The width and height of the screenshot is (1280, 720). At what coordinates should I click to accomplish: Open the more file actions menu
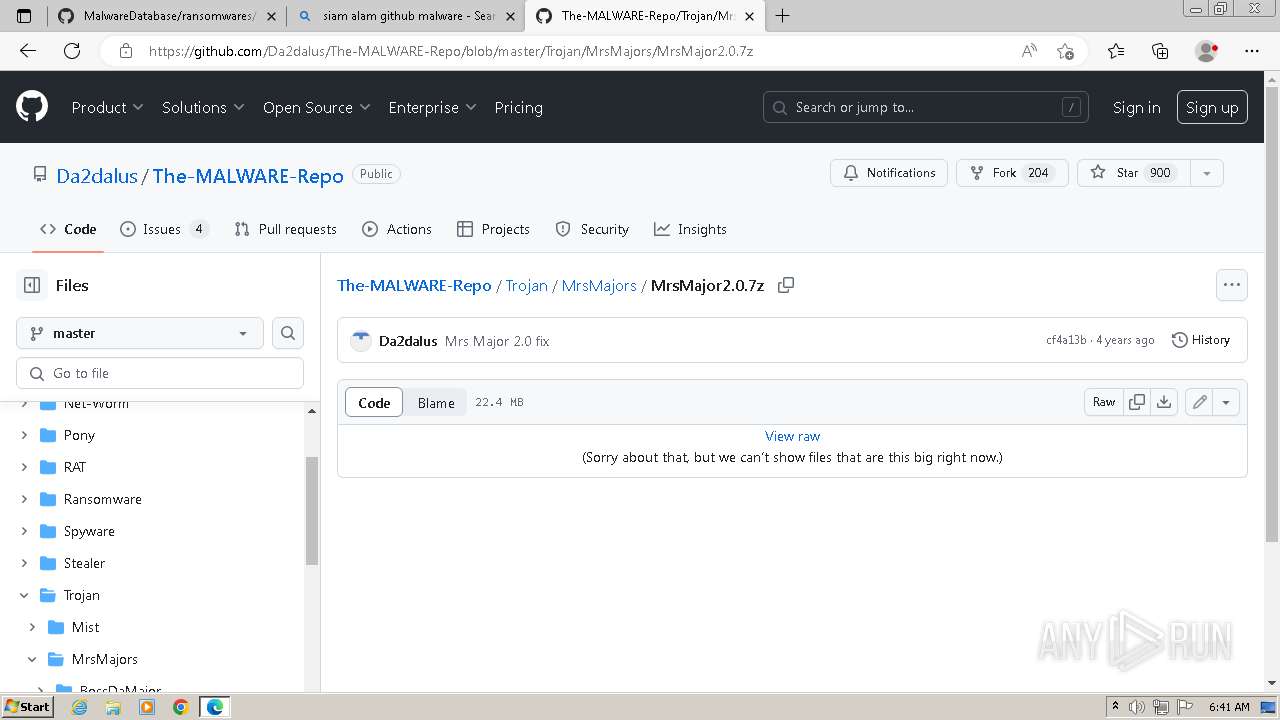click(x=1232, y=285)
